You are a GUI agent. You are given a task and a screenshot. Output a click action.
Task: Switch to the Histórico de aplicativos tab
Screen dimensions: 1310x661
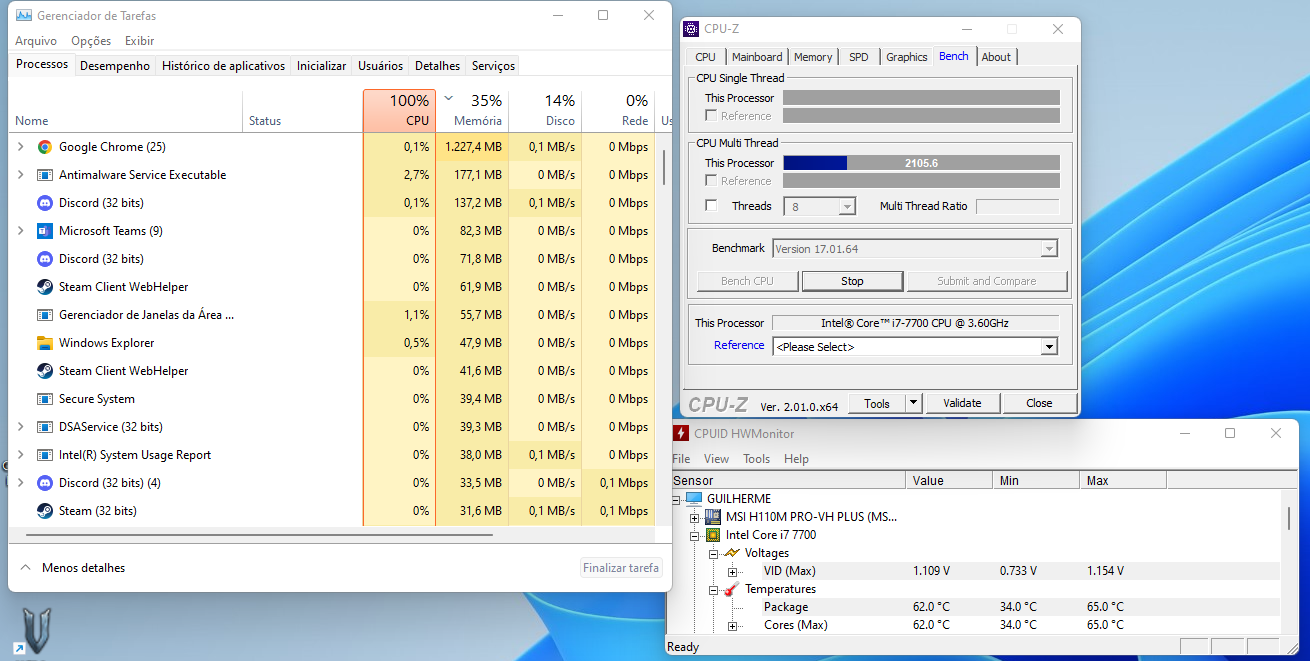pos(224,66)
